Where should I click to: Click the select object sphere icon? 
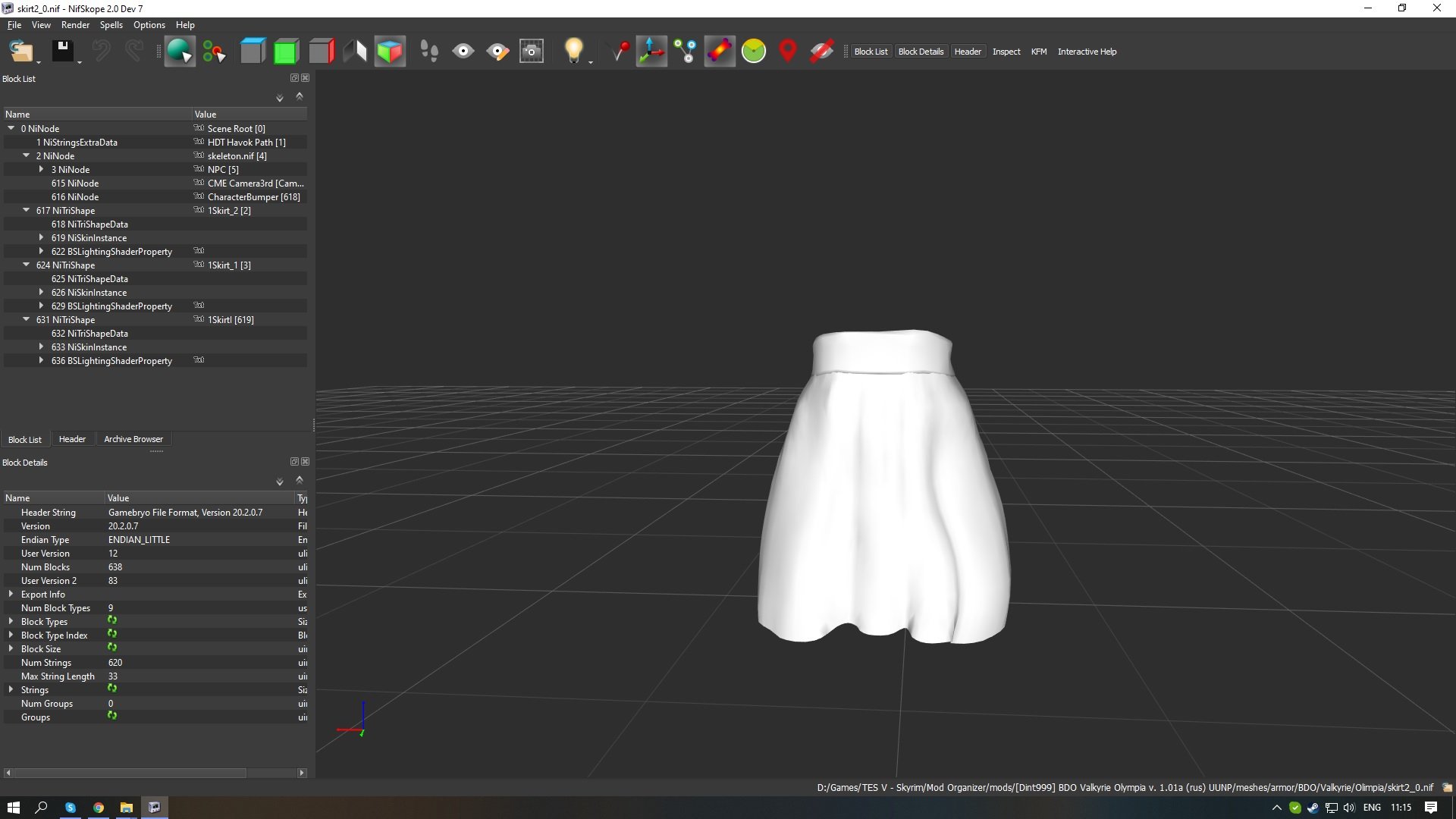[180, 52]
